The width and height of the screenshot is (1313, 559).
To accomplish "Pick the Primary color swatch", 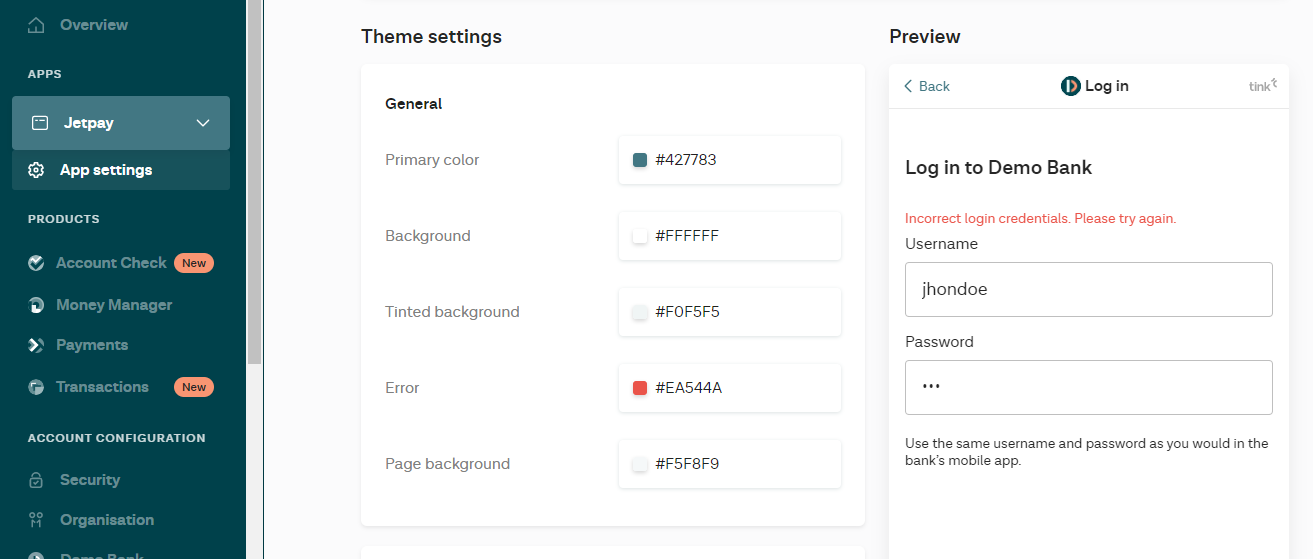I will (x=640, y=160).
